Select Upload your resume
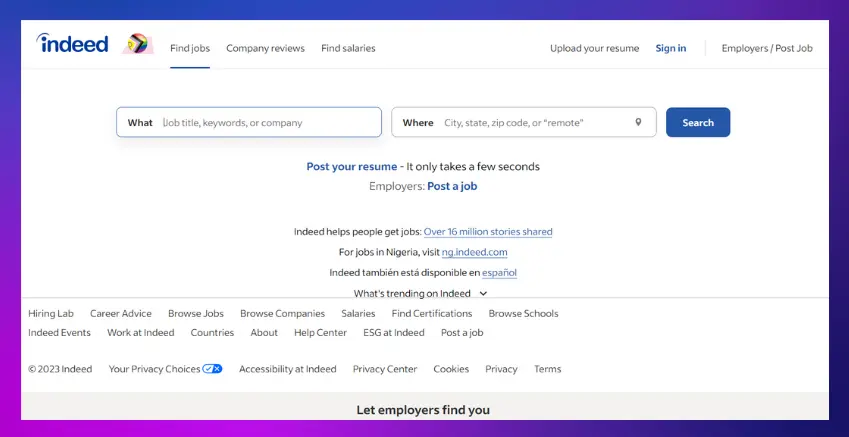This screenshot has height=437, width=849. pos(594,48)
